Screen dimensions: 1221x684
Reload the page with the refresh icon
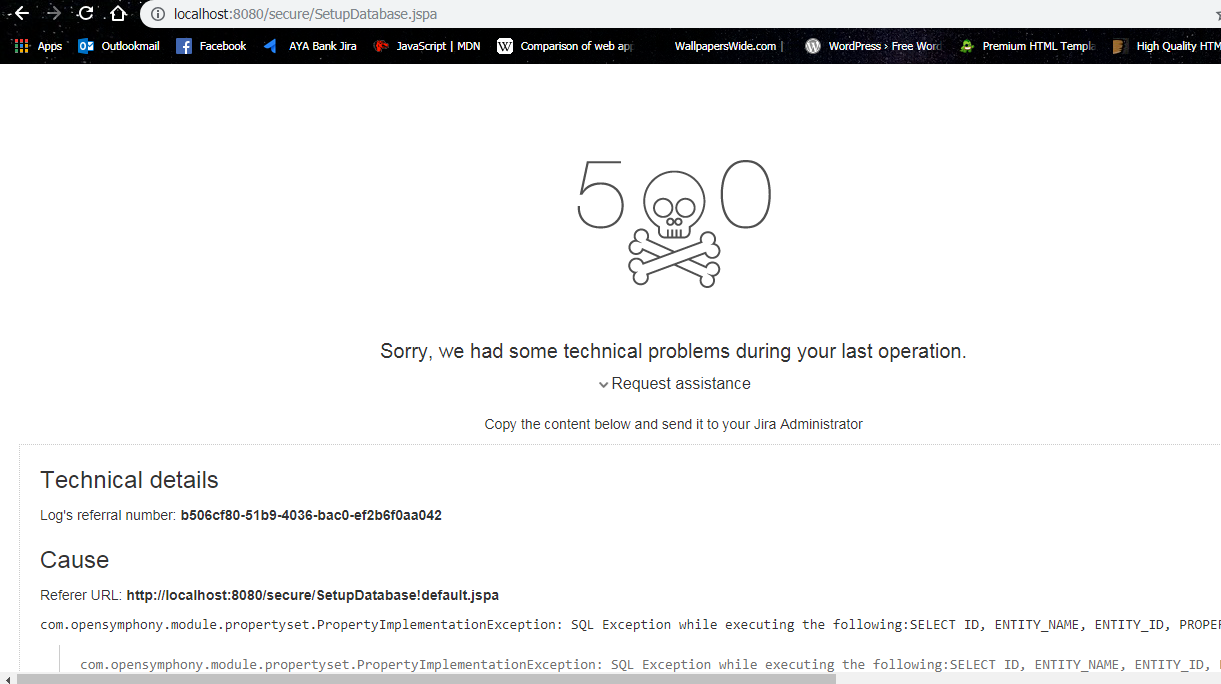click(86, 14)
